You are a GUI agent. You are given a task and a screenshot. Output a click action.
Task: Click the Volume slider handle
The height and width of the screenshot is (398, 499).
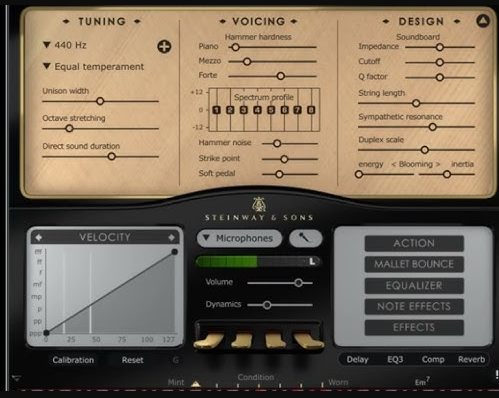pos(298,283)
